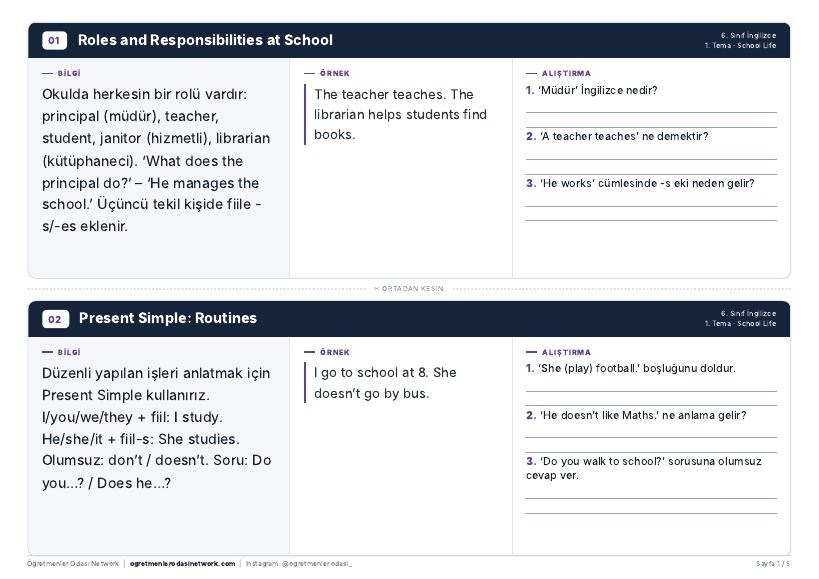
Task: Click "Öğretmenler Odası Network" in the footer
Action: [73, 564]
